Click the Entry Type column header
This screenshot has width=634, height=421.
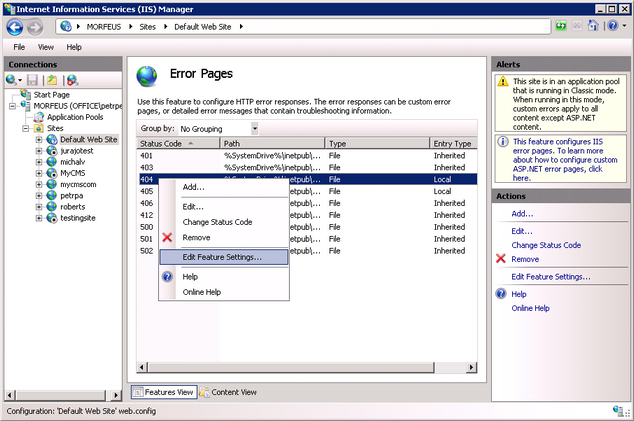(452, 144)
